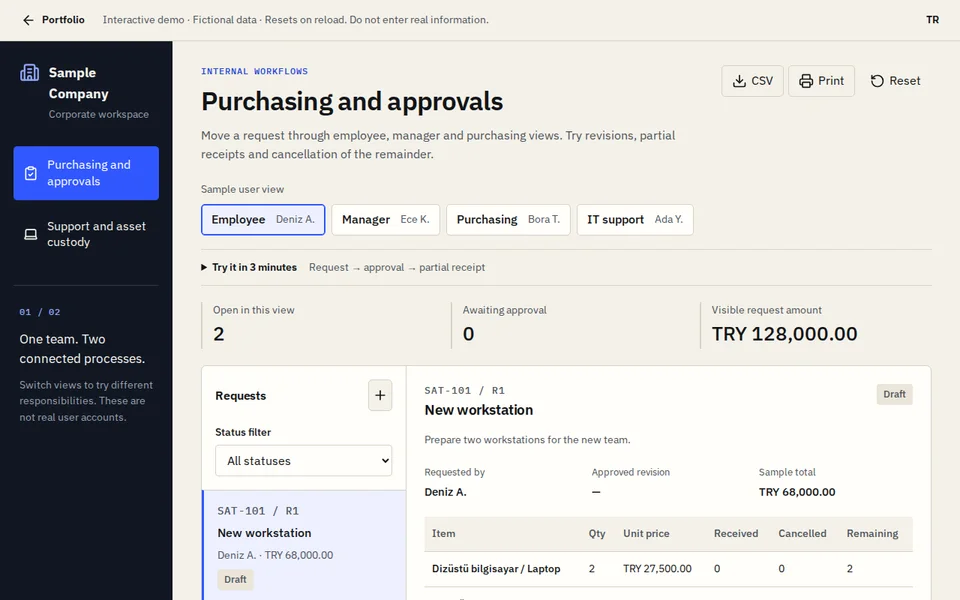Click the Received column header
Image resolution: width=960 pixels, height=600 pixels.
click(736, 534)
